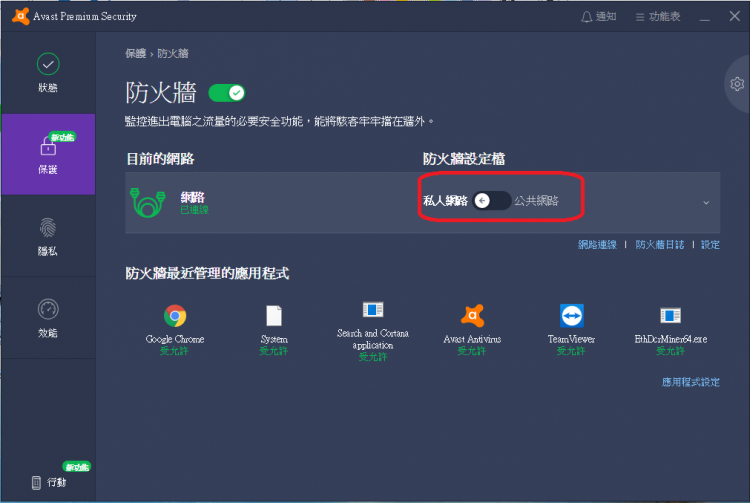Open settings with the gear icon
Image resolution: width=750 pixels, height=503 pixels.
[738, 83]
